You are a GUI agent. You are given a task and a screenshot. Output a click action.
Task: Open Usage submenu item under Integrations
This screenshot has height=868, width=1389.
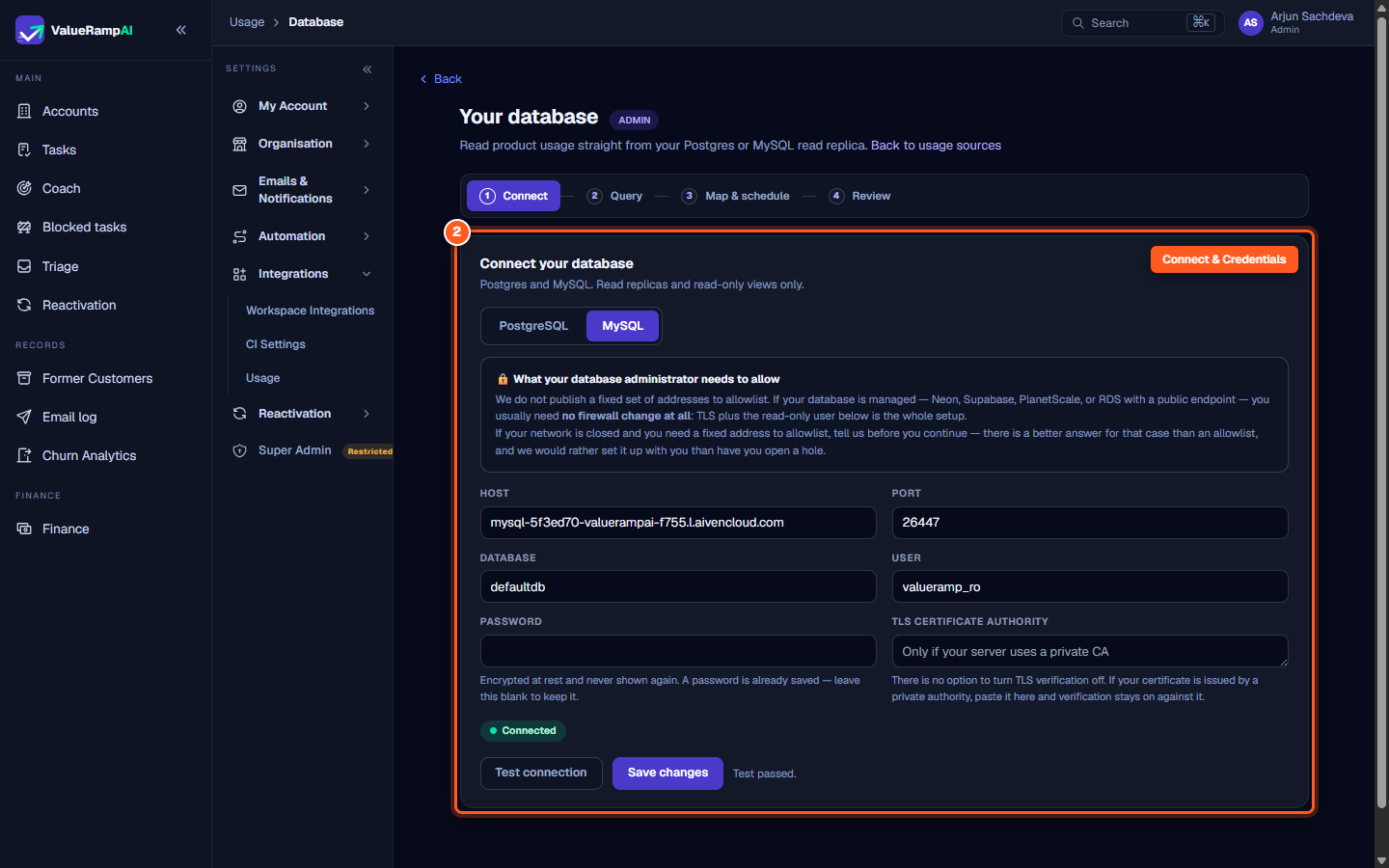click(262, 378)
